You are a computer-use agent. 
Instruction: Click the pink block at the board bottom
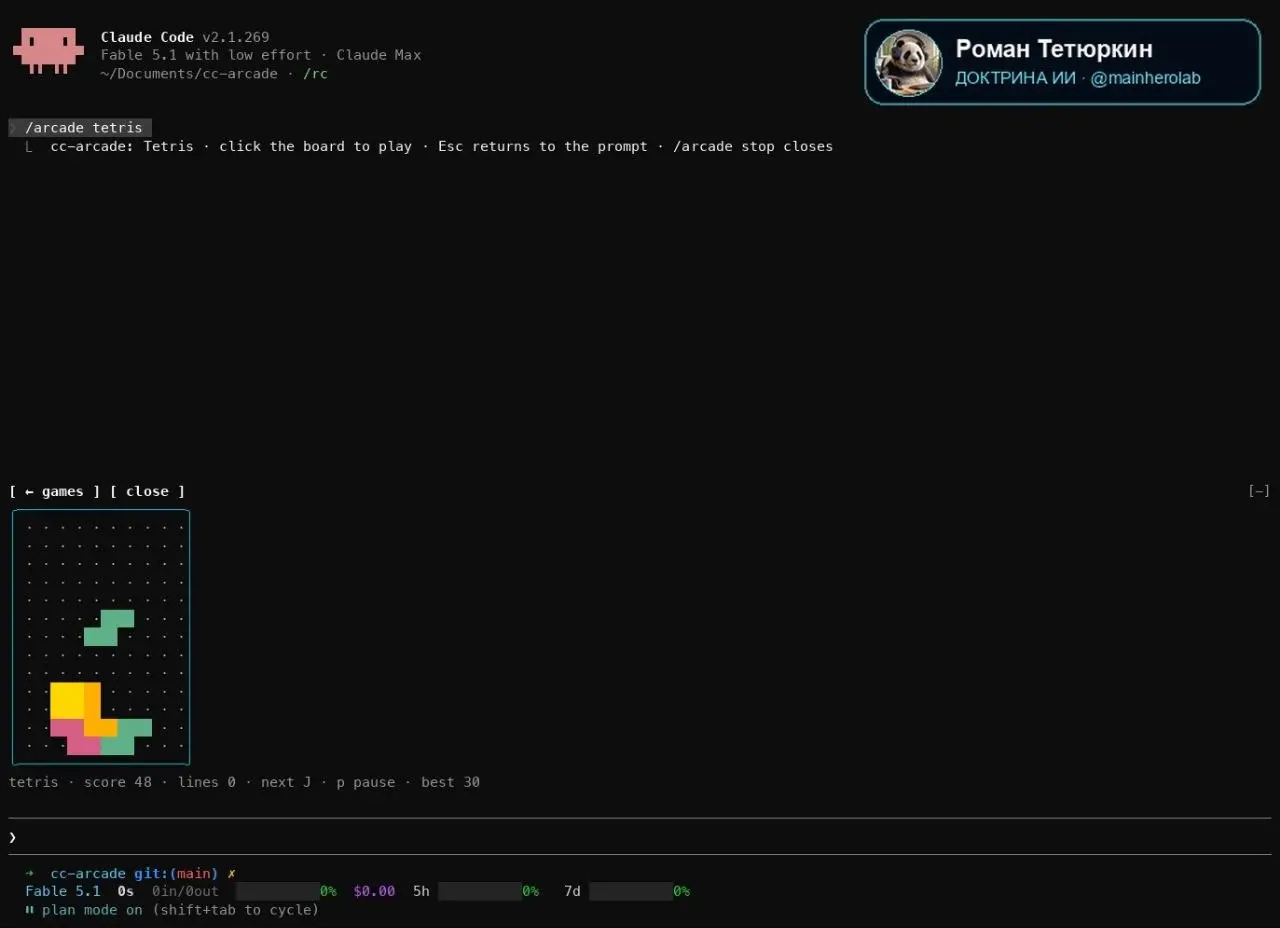(x=76, y=737)
